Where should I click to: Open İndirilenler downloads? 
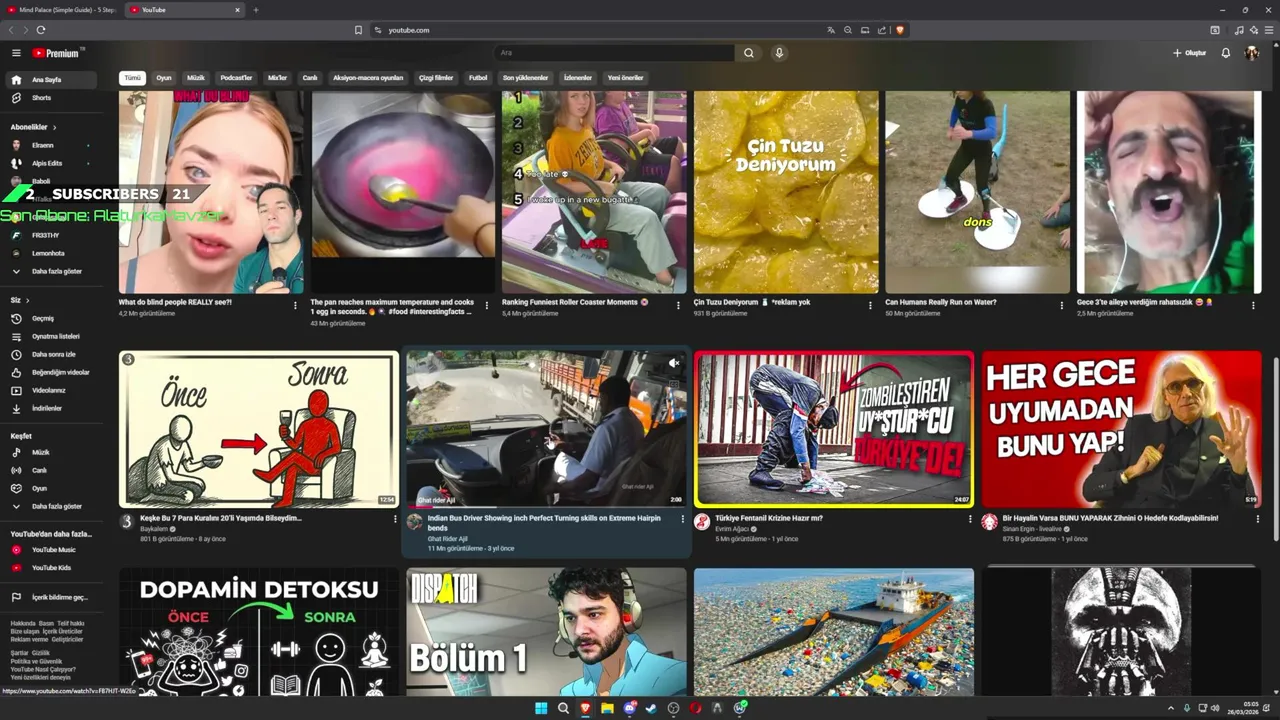(x=52, y=409)
